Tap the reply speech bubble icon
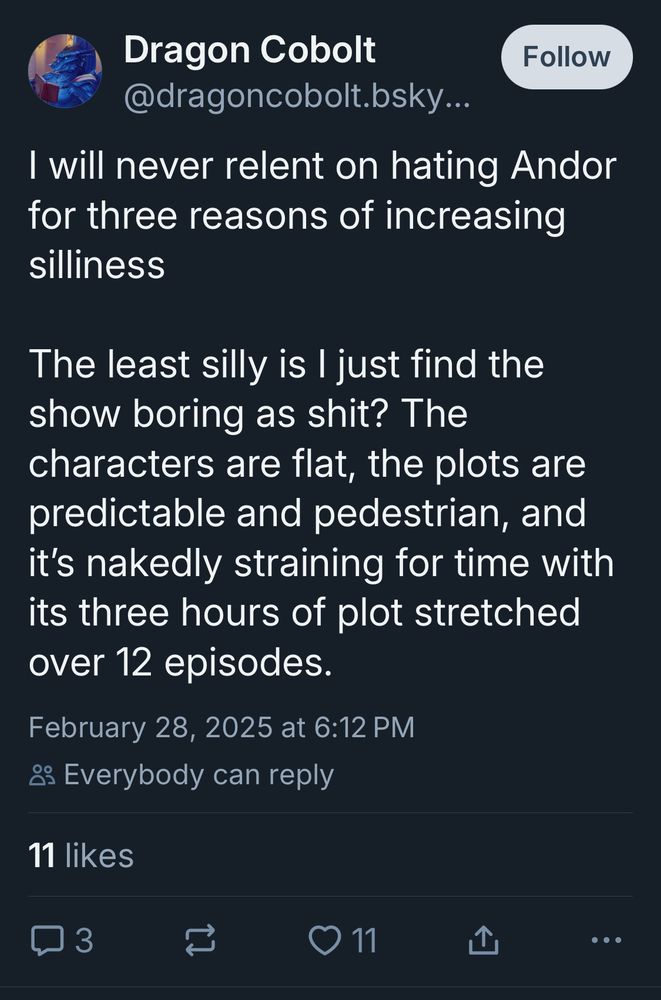 [x=46, y=940]
